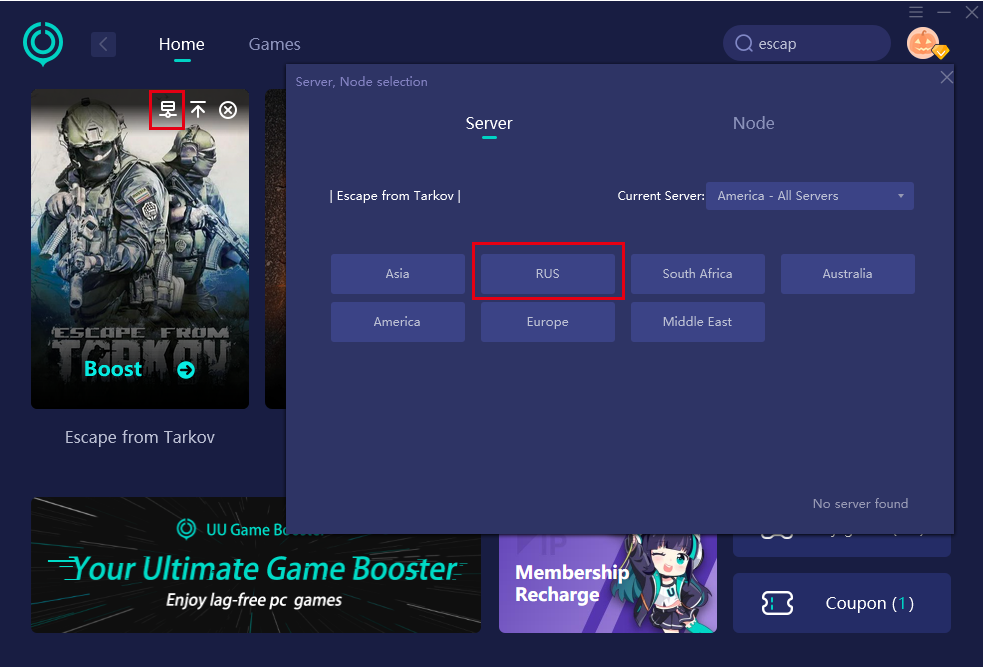Choose the America server region
Image resolution: width=983 pixels, height=667 pixels.
[x=397, y=322]
